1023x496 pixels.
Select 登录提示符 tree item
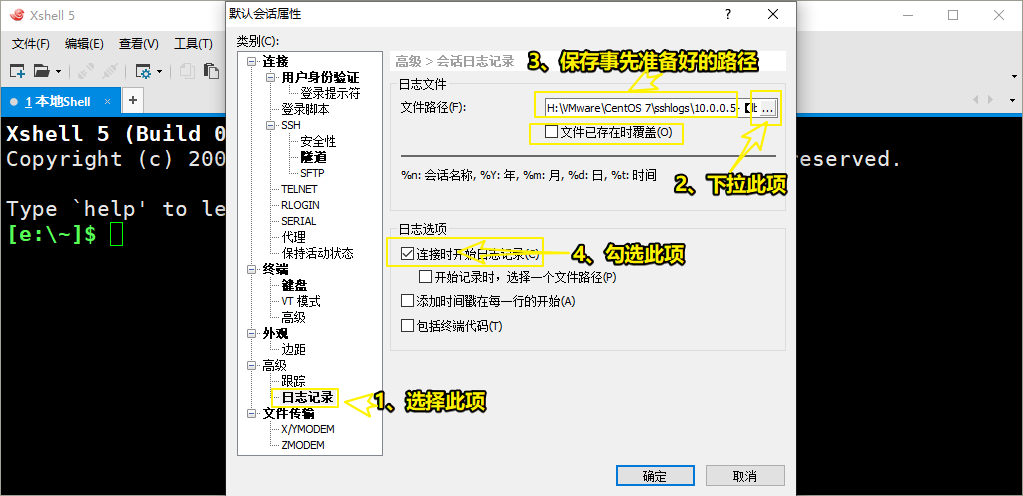[x=329, y=93]
